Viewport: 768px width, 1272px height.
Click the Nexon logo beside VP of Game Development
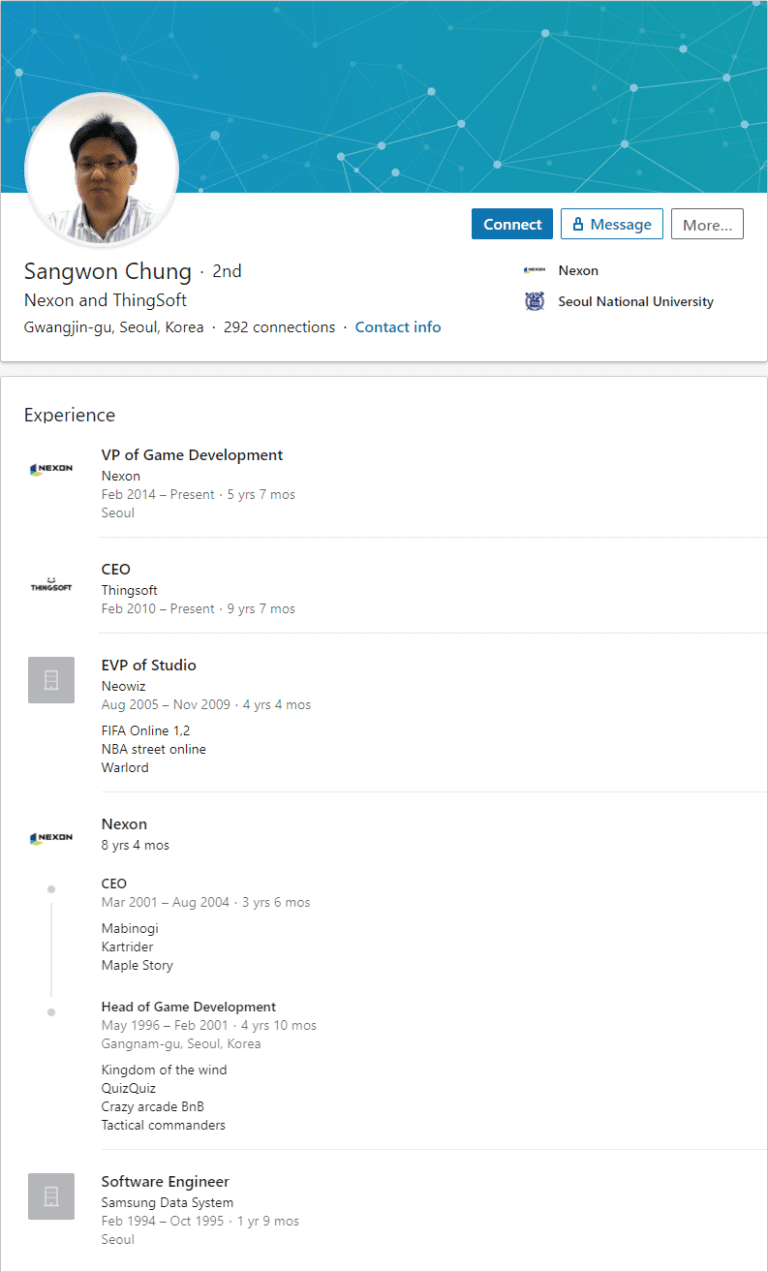[51, 468]
